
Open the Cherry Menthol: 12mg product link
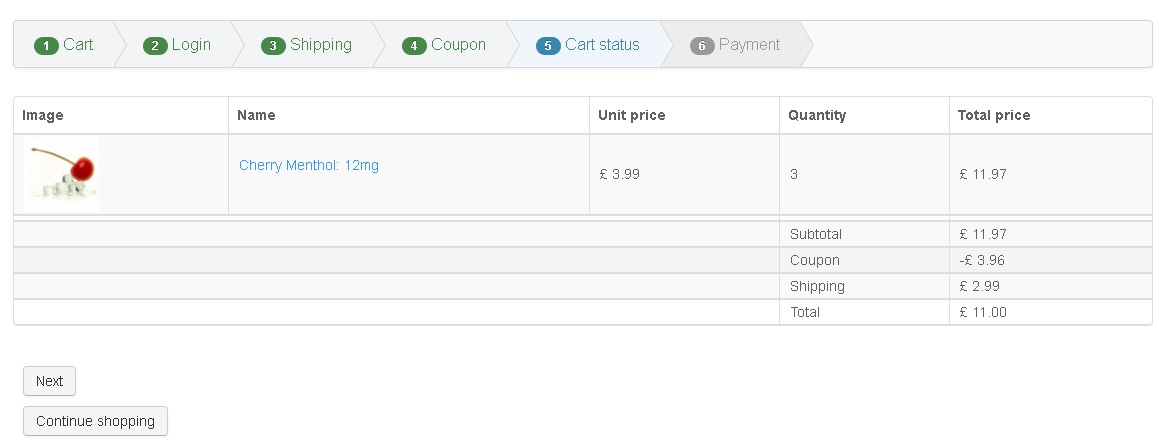point(309,166)
